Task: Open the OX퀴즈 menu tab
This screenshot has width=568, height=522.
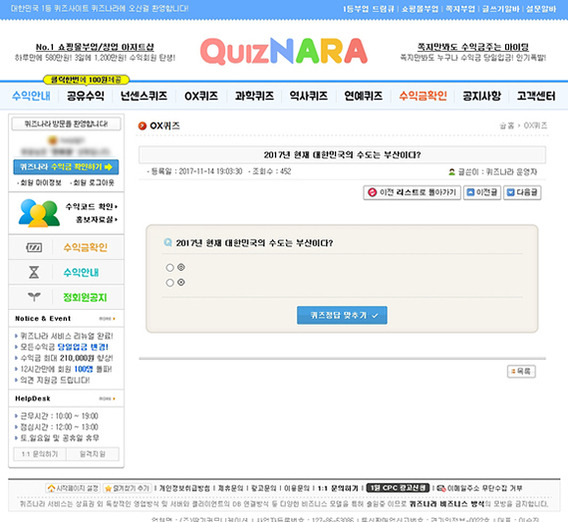Action: pyautogui.click(x=201, y=96)
